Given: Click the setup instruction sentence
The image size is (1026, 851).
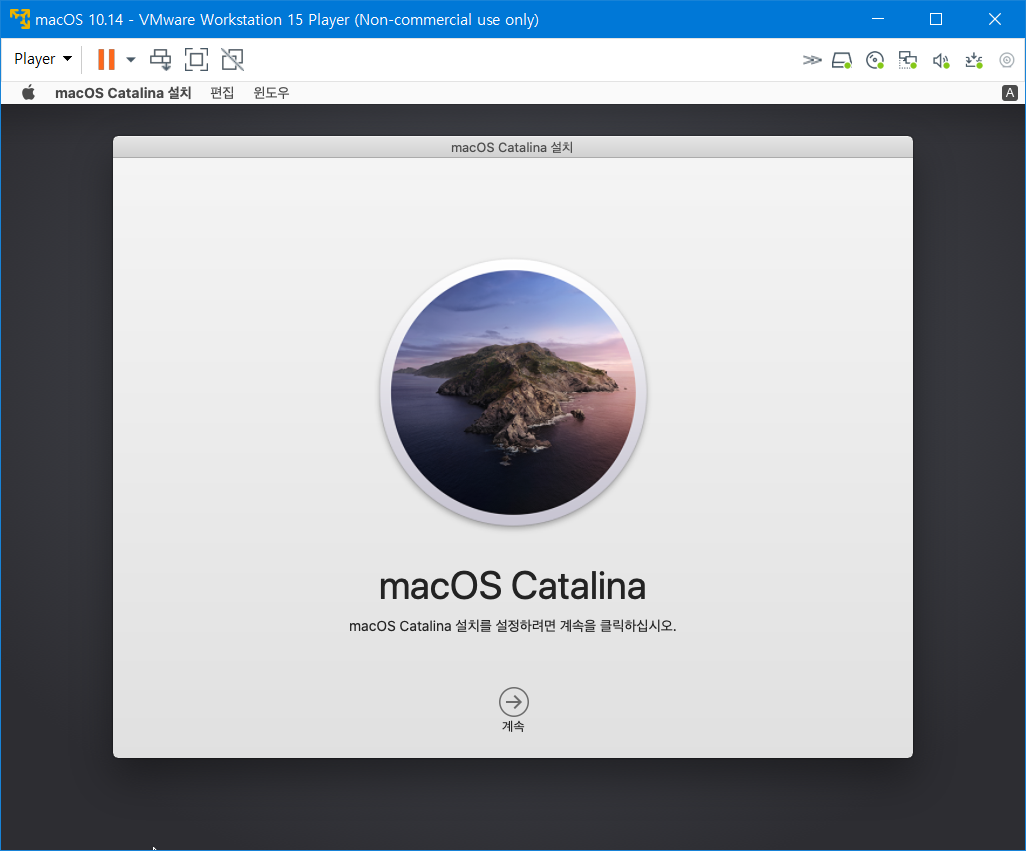Looking at the screenshot, I should pyautogui.click(x=512, y=626).
